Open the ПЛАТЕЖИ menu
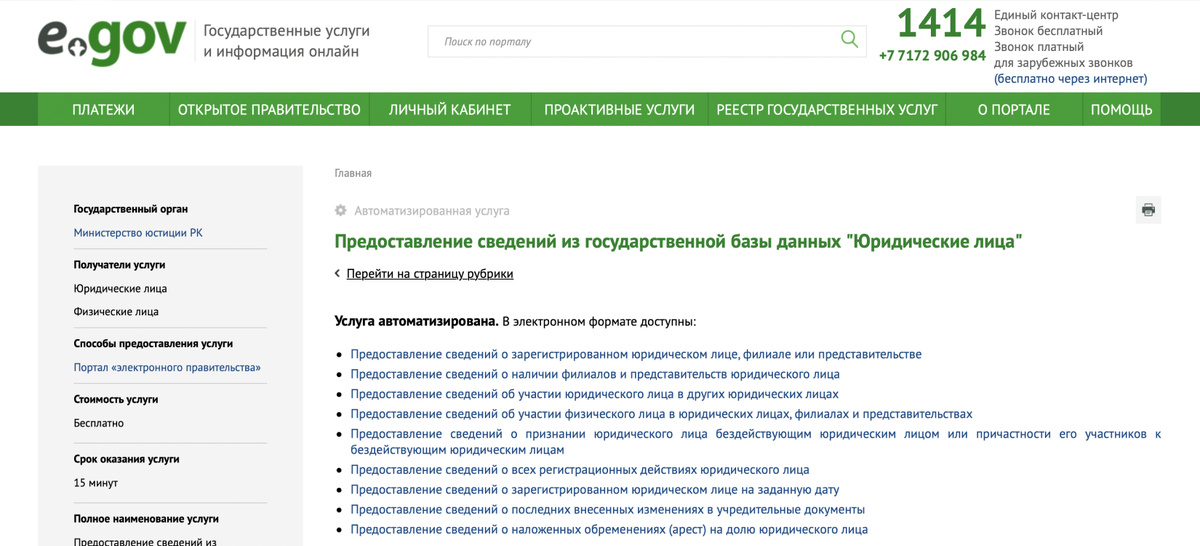 coord(103,110)
